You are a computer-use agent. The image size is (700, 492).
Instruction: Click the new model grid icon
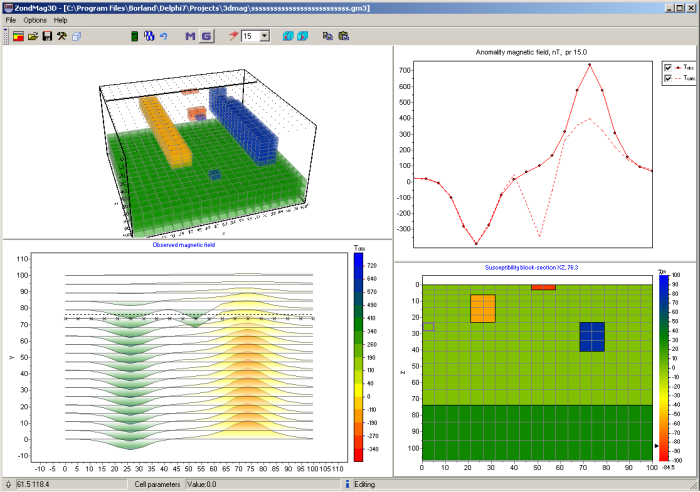click(18, 36)
